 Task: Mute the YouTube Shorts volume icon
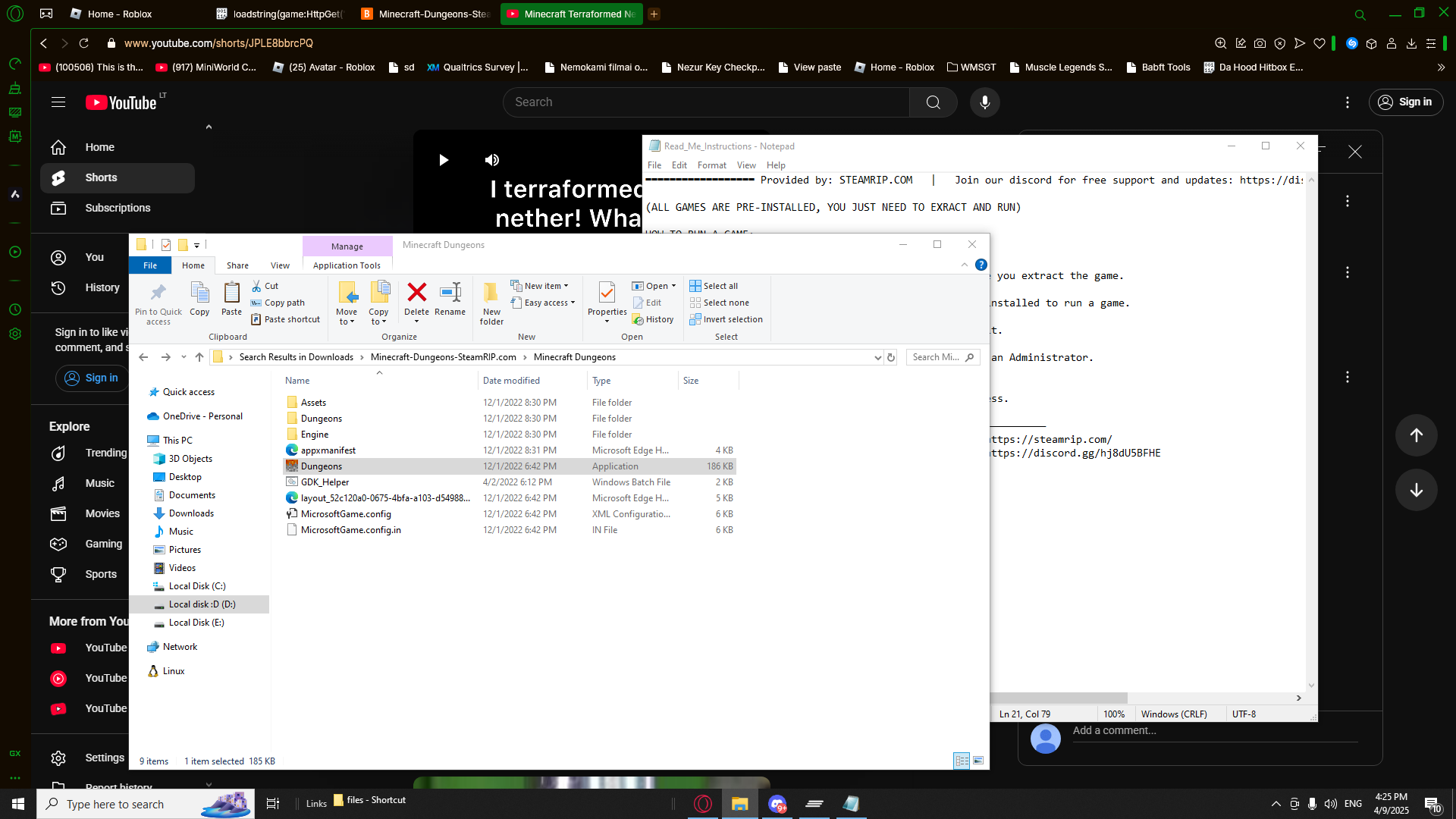(492, 160)
